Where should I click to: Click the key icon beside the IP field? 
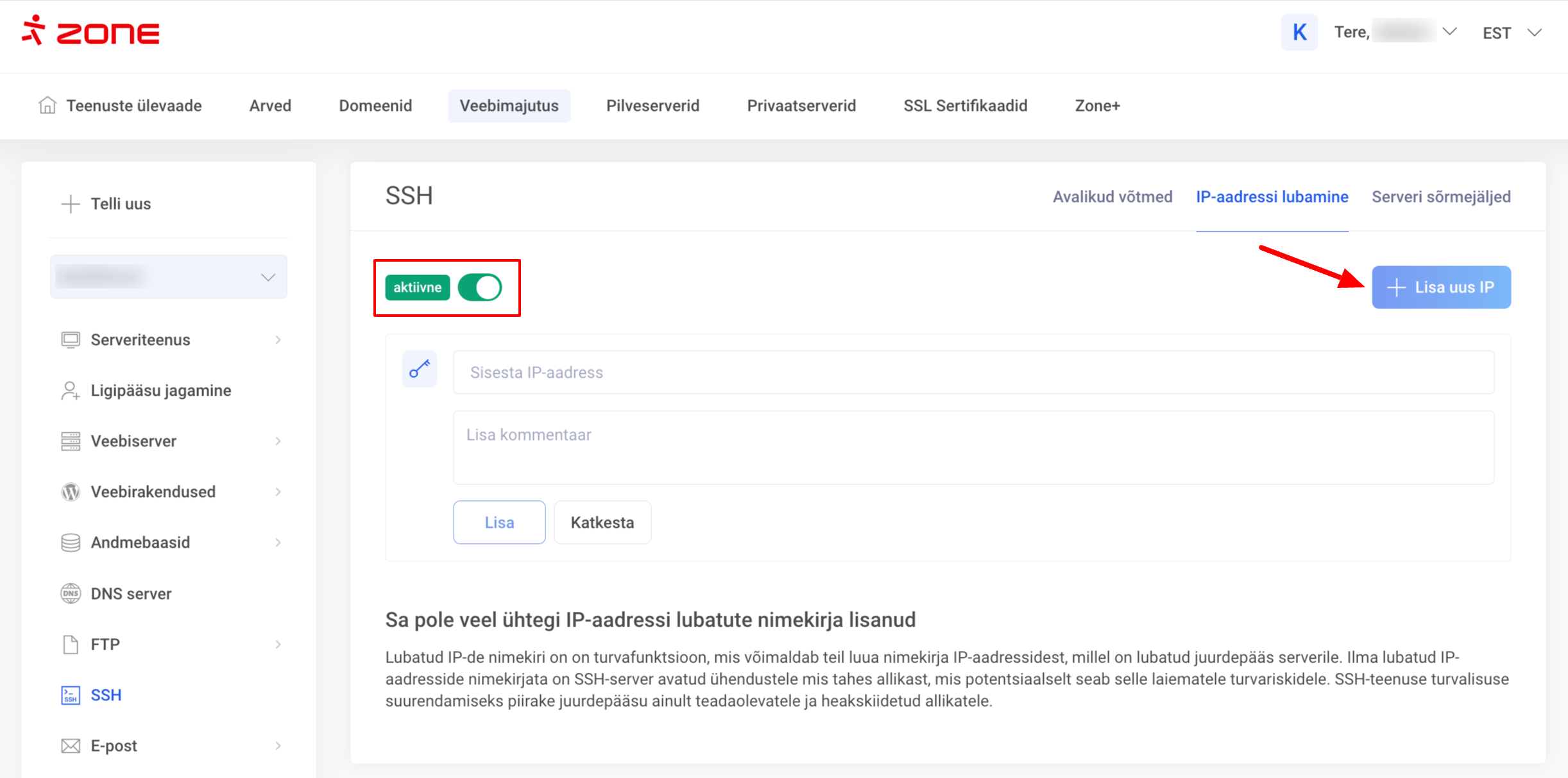[x=420, y=369]
